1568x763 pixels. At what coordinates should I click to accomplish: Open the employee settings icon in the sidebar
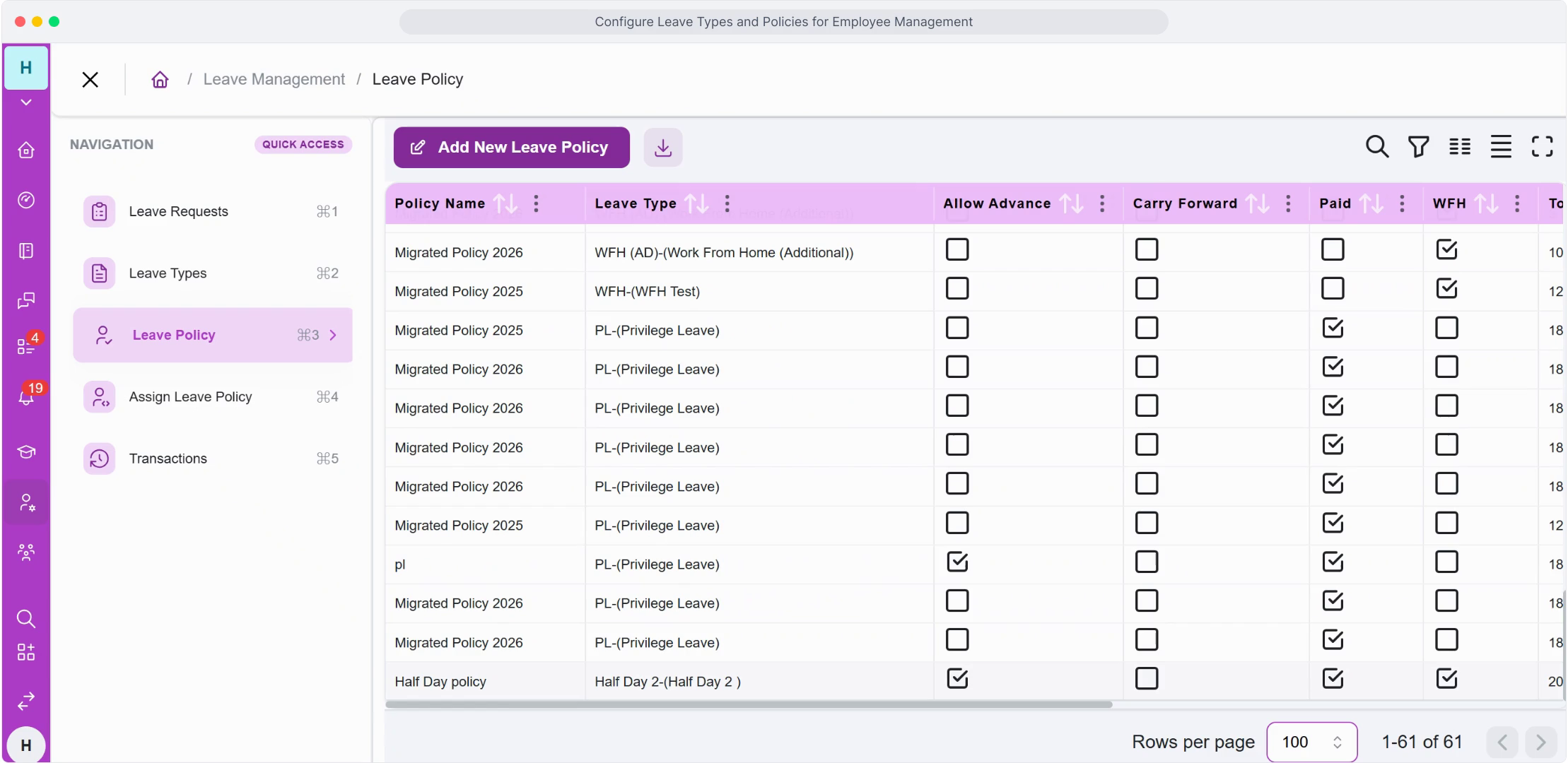pyautogui.click(x=26, y=502)
